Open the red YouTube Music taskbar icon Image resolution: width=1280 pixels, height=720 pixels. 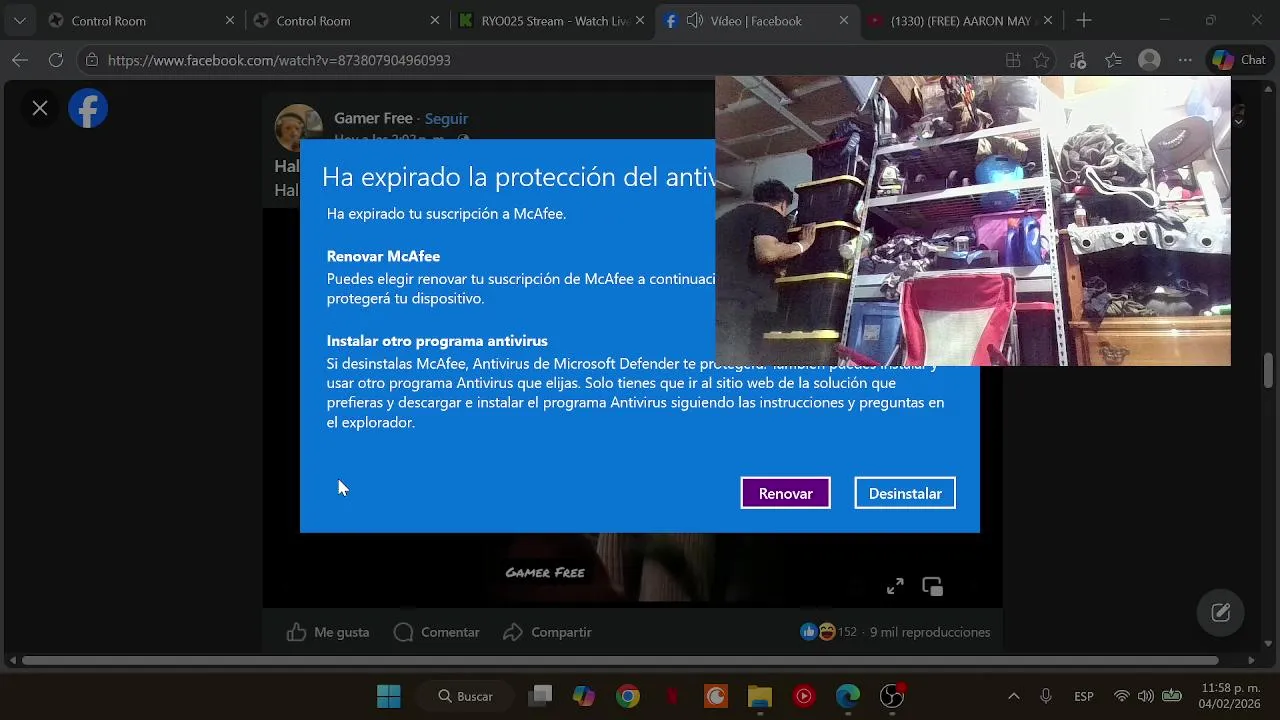[804, 696]
